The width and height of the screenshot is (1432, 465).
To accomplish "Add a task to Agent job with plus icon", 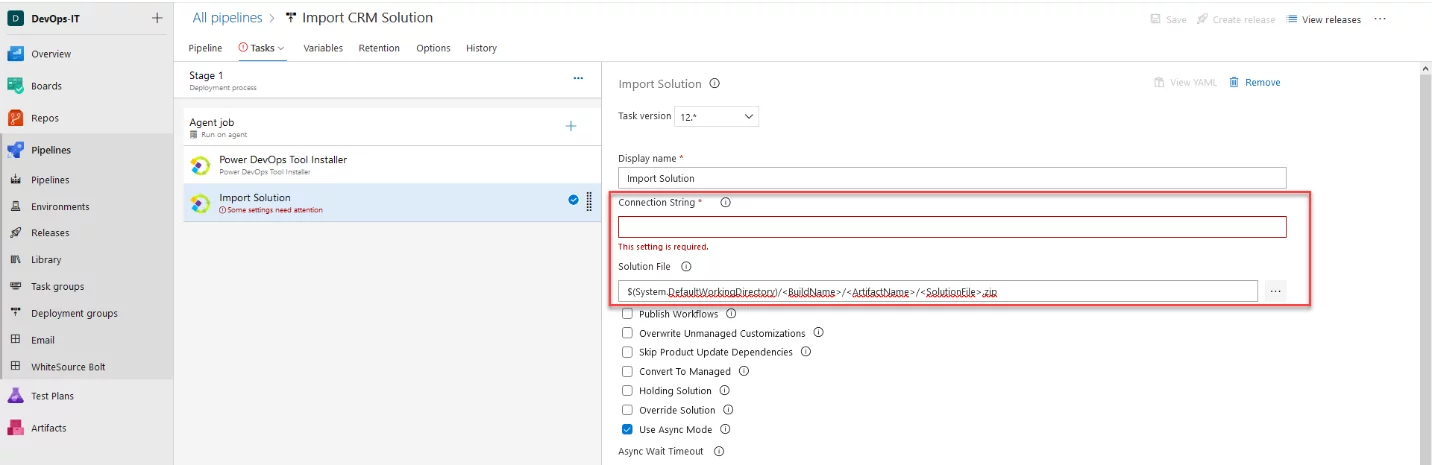I will coord(571,126).
